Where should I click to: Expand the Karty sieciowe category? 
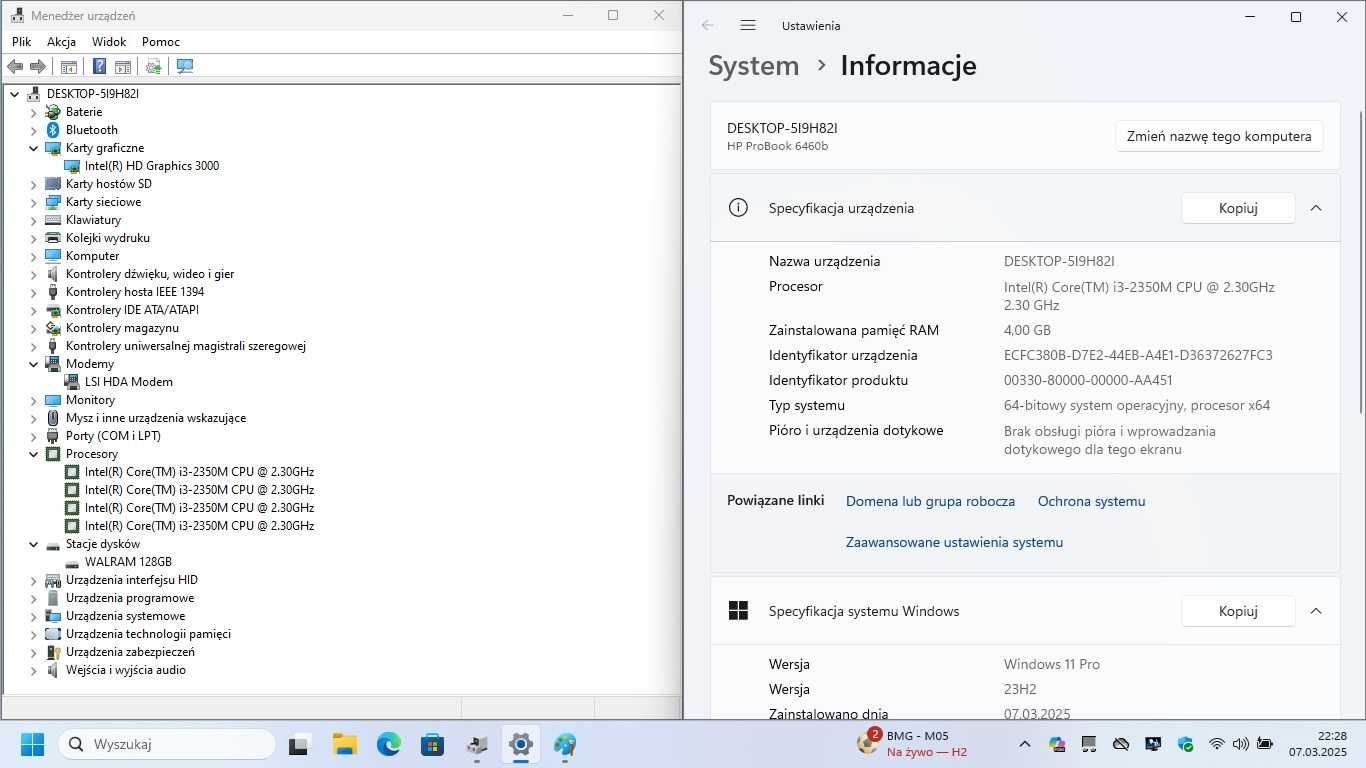coord(33,202)
